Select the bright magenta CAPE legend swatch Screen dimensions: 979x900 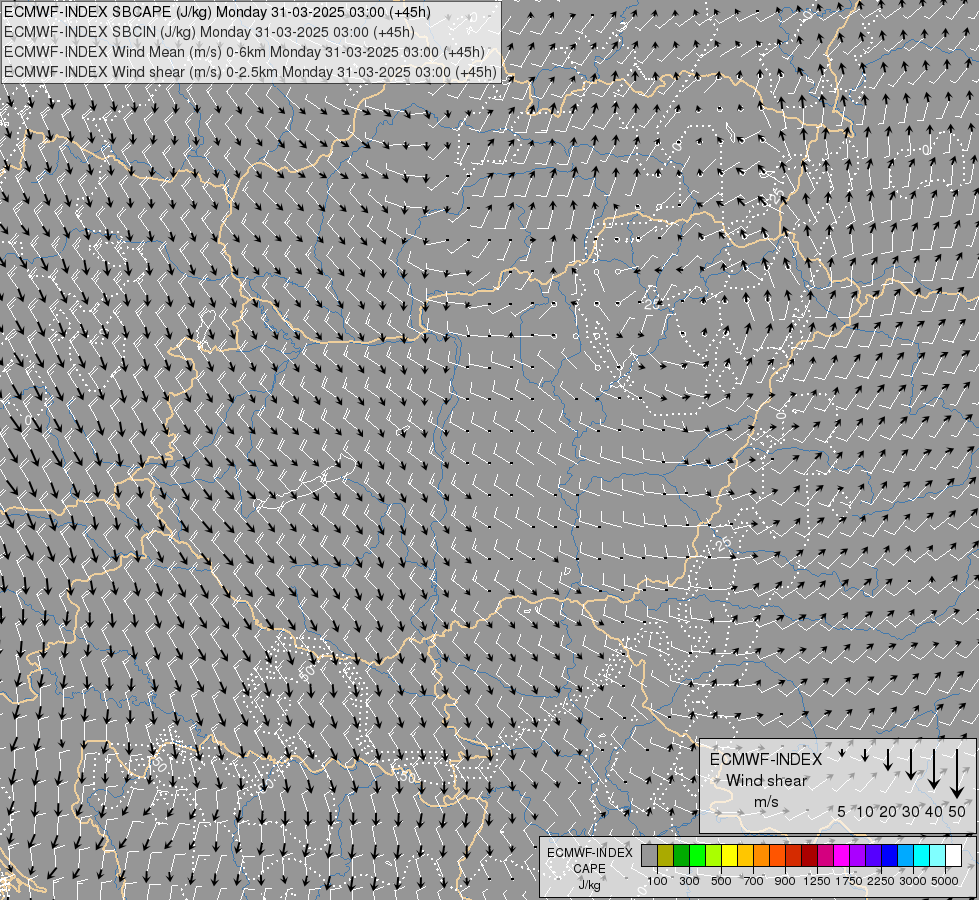click(x=841, y=856)
